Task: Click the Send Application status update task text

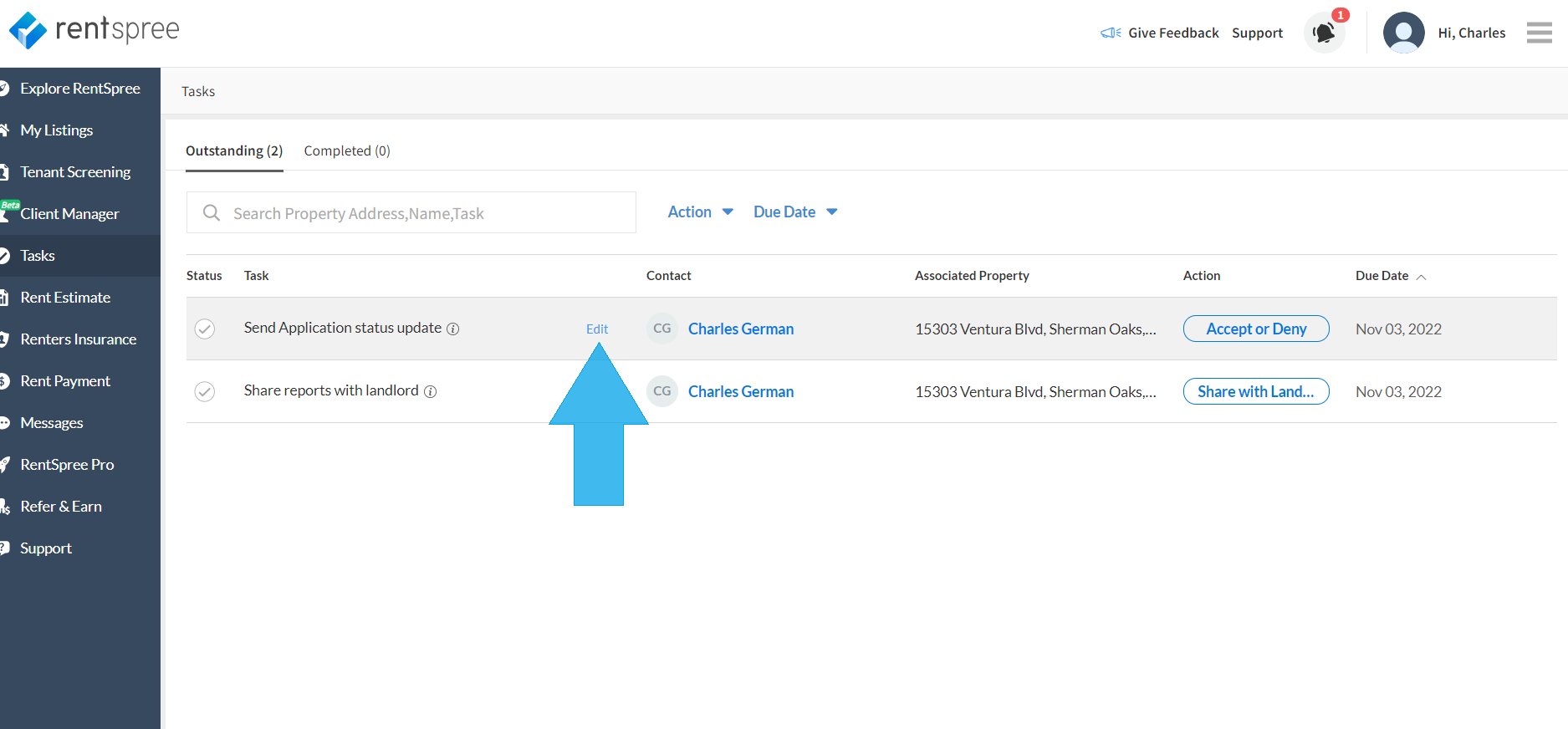Action: click(343, 328)
